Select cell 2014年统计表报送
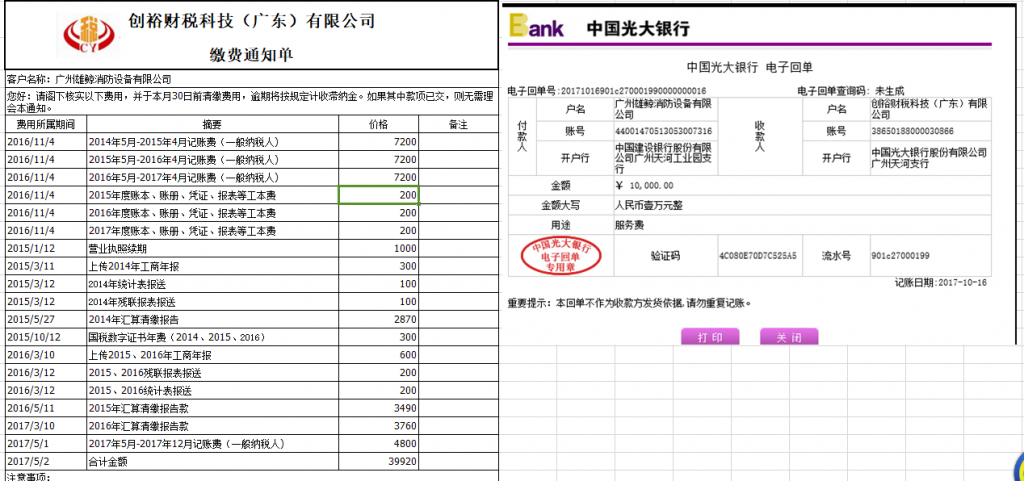 [212, 284]
